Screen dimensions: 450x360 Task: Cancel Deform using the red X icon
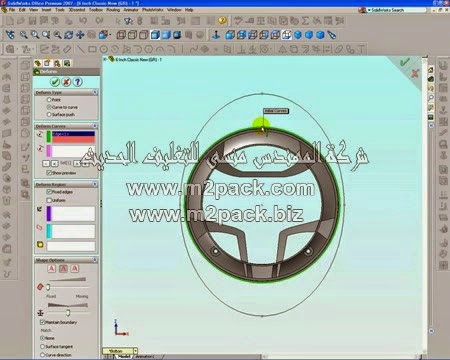click(x=66, y=82)
